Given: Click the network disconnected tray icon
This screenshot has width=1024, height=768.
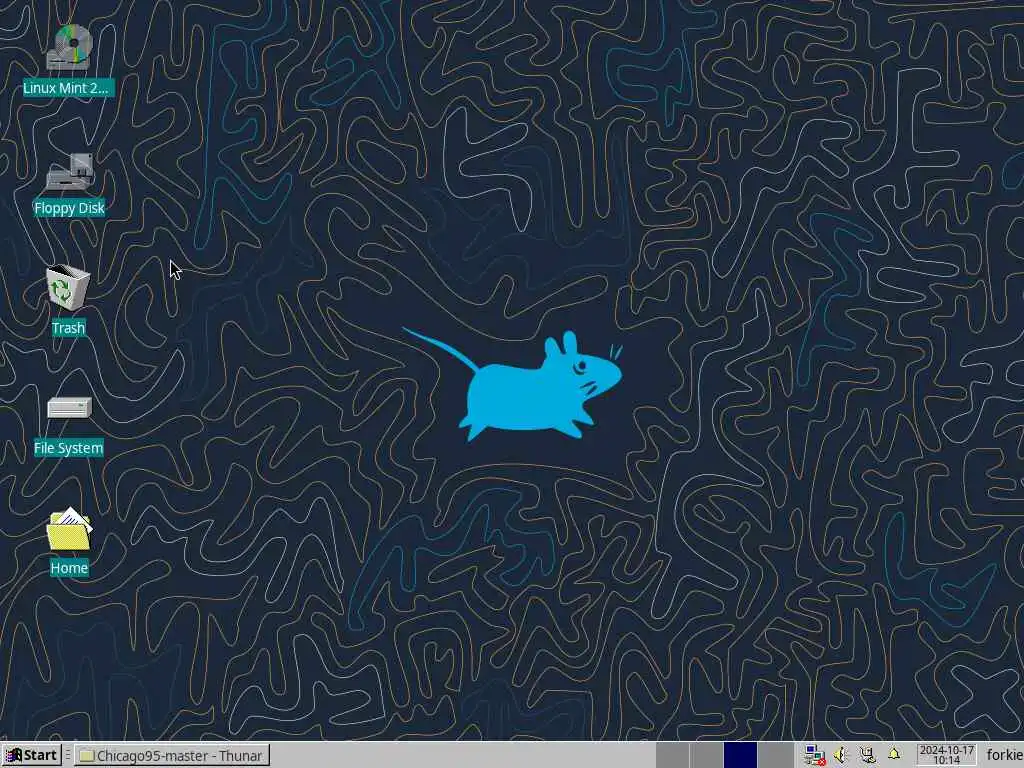Looking at the screenshot, I should pos(814,756).
